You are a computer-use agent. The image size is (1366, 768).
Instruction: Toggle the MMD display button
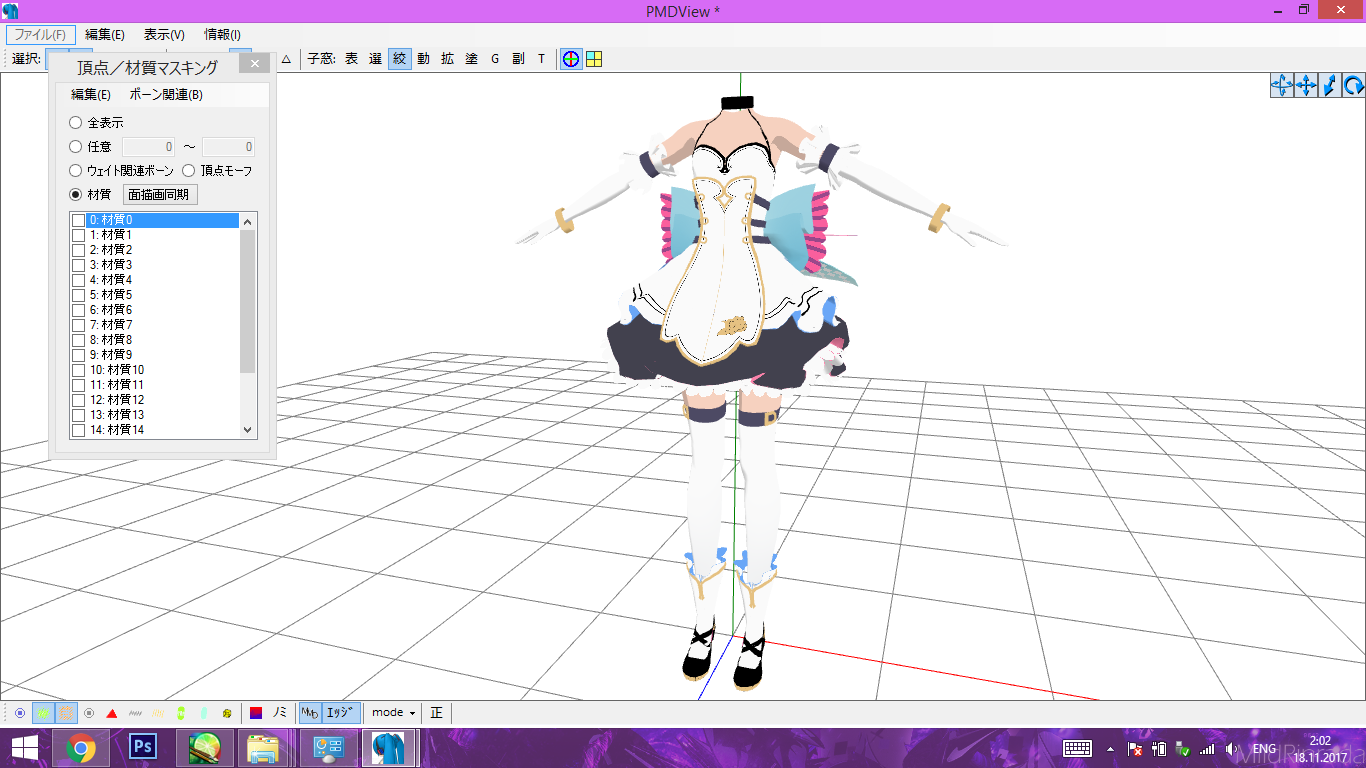(x=310, y=713)
